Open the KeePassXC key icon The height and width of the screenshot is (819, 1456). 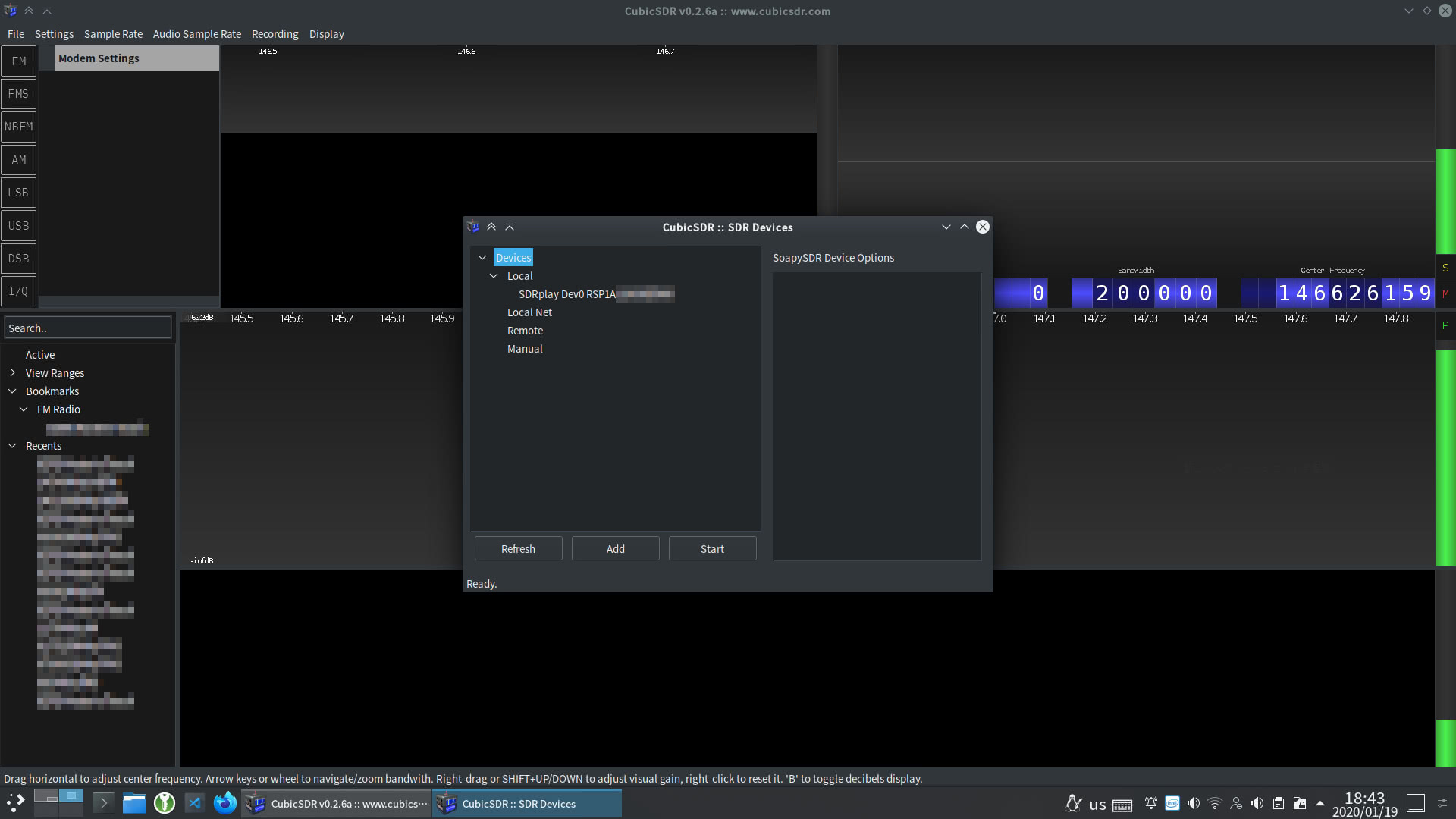[x=165, y=803]
